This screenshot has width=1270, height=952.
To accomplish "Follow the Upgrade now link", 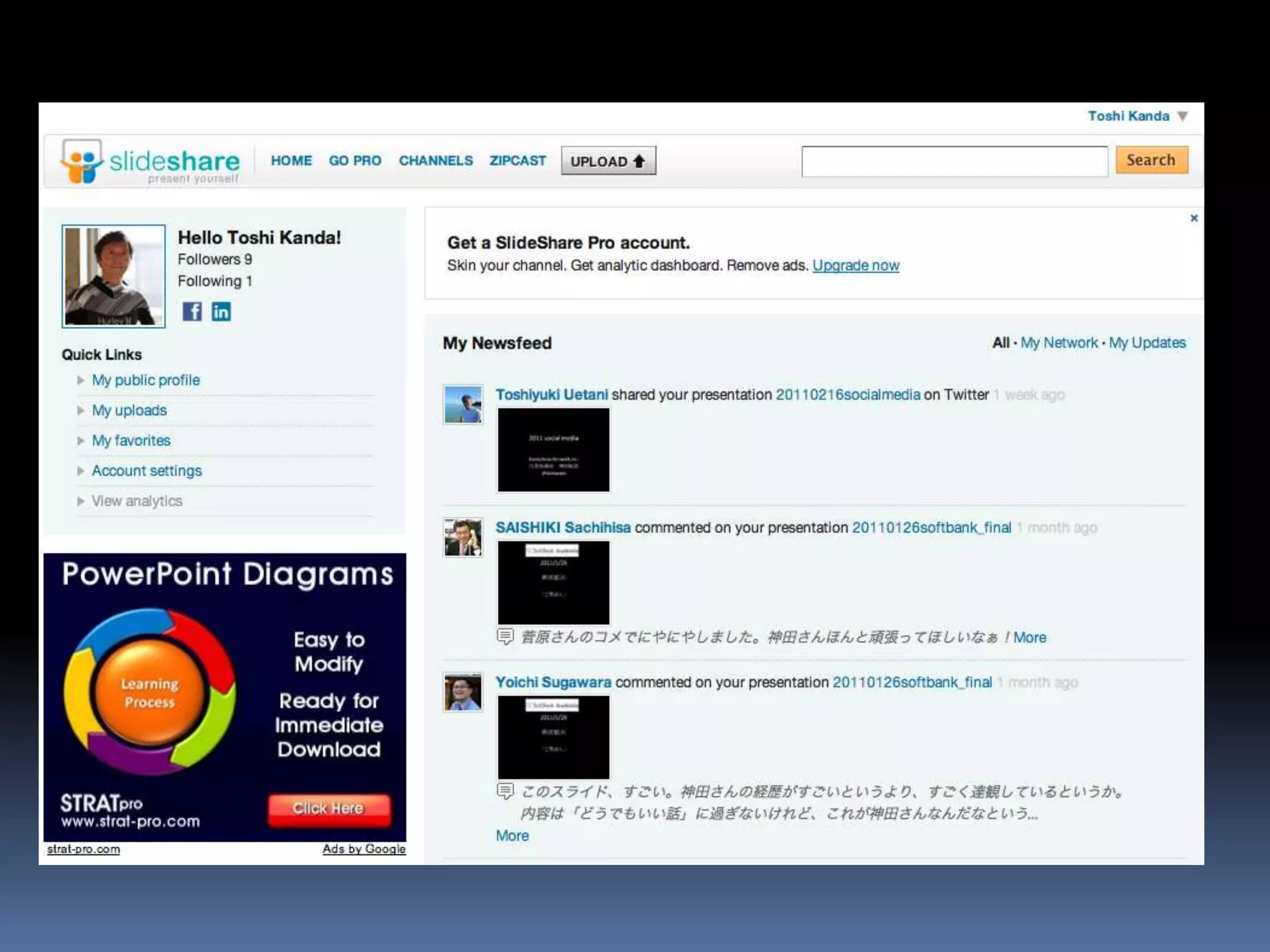I will coord(855,265).
